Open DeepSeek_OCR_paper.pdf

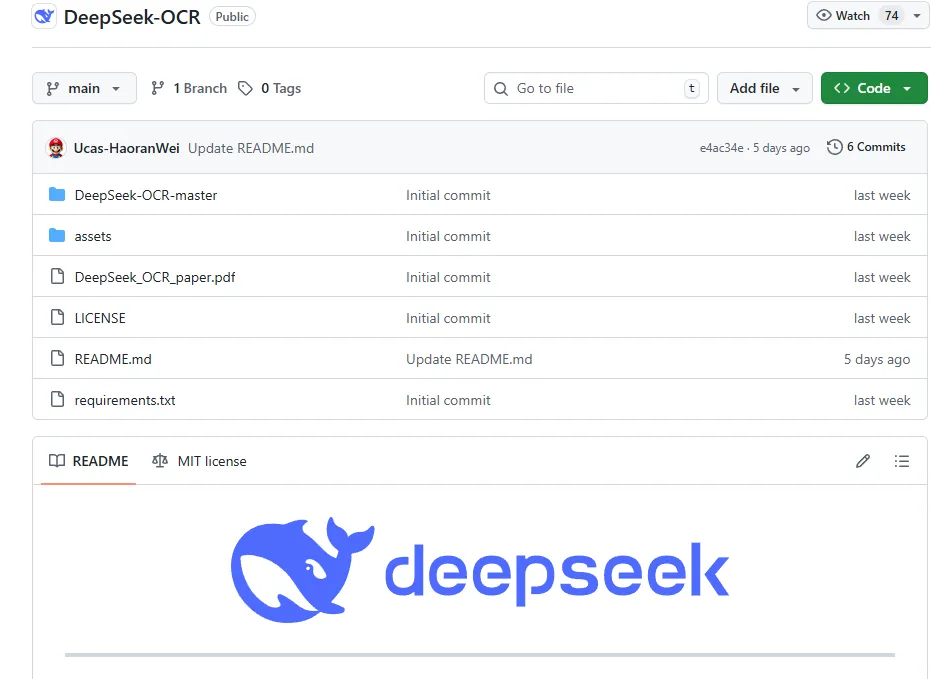point(155,277)
